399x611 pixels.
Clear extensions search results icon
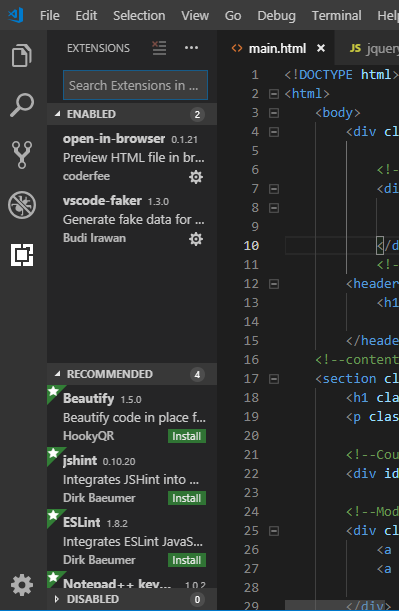159,48
